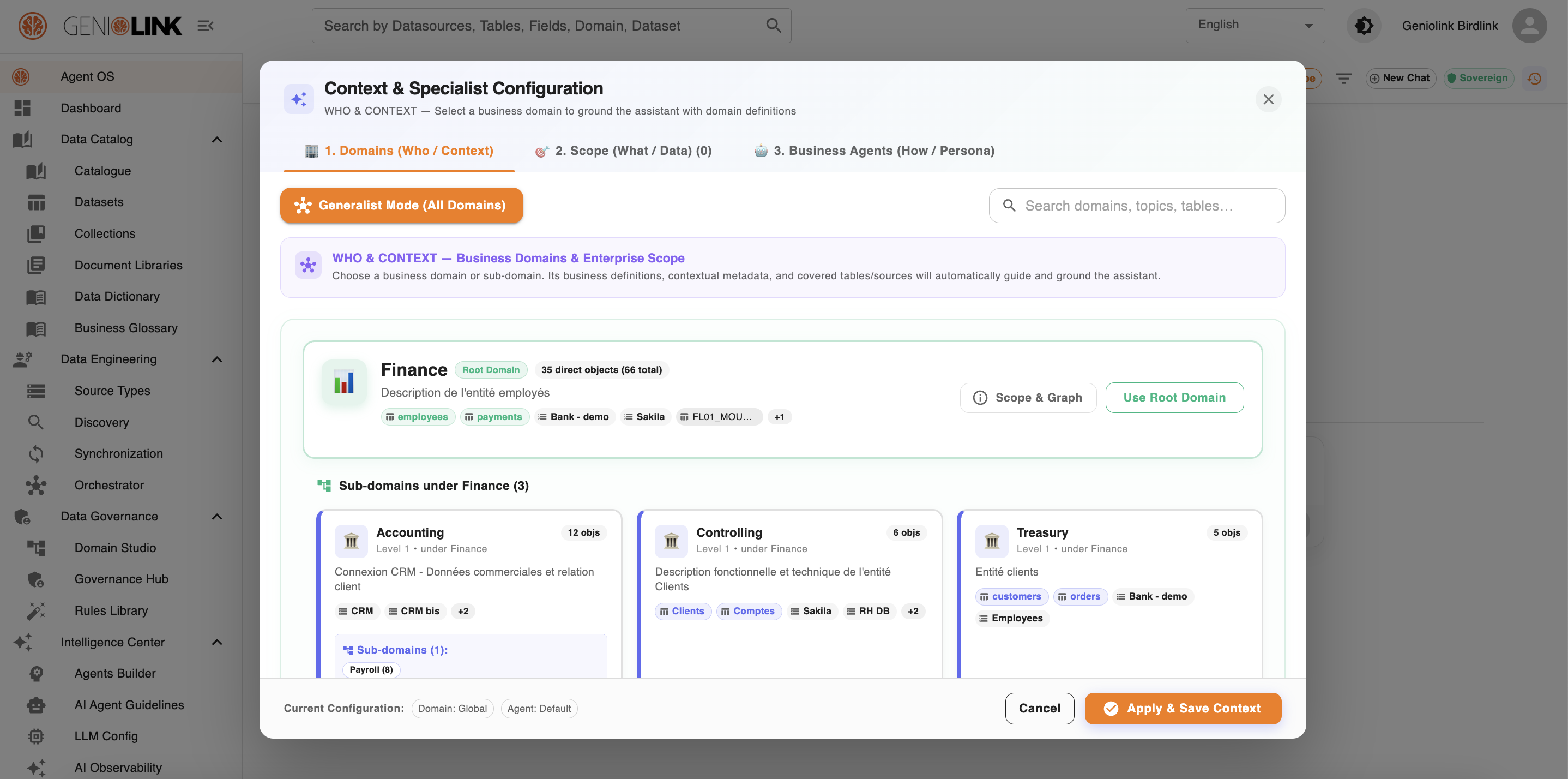Open Scope & Graph for Finance

coord(1028,398)
